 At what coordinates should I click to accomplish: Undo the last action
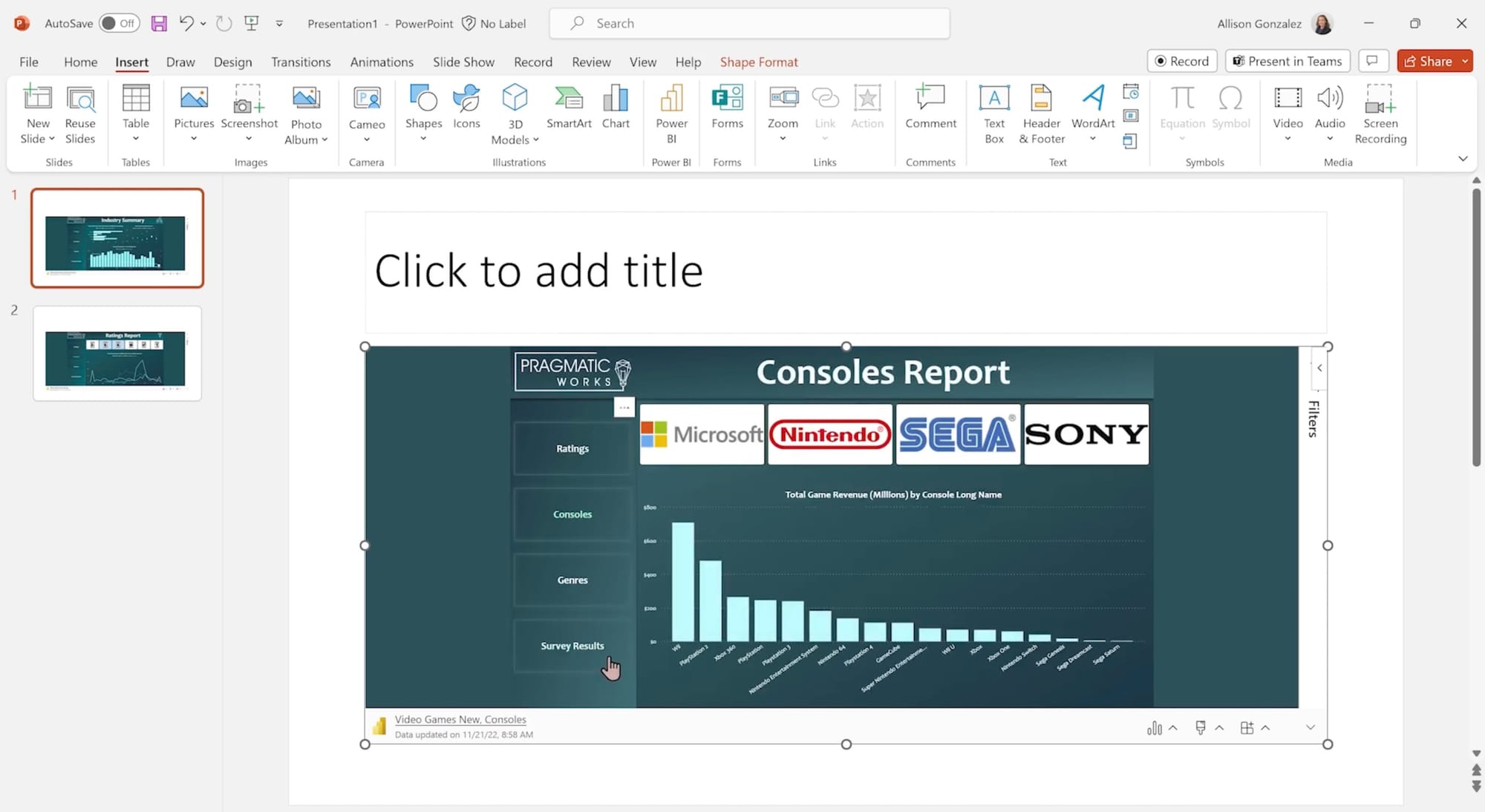point(186,23)
